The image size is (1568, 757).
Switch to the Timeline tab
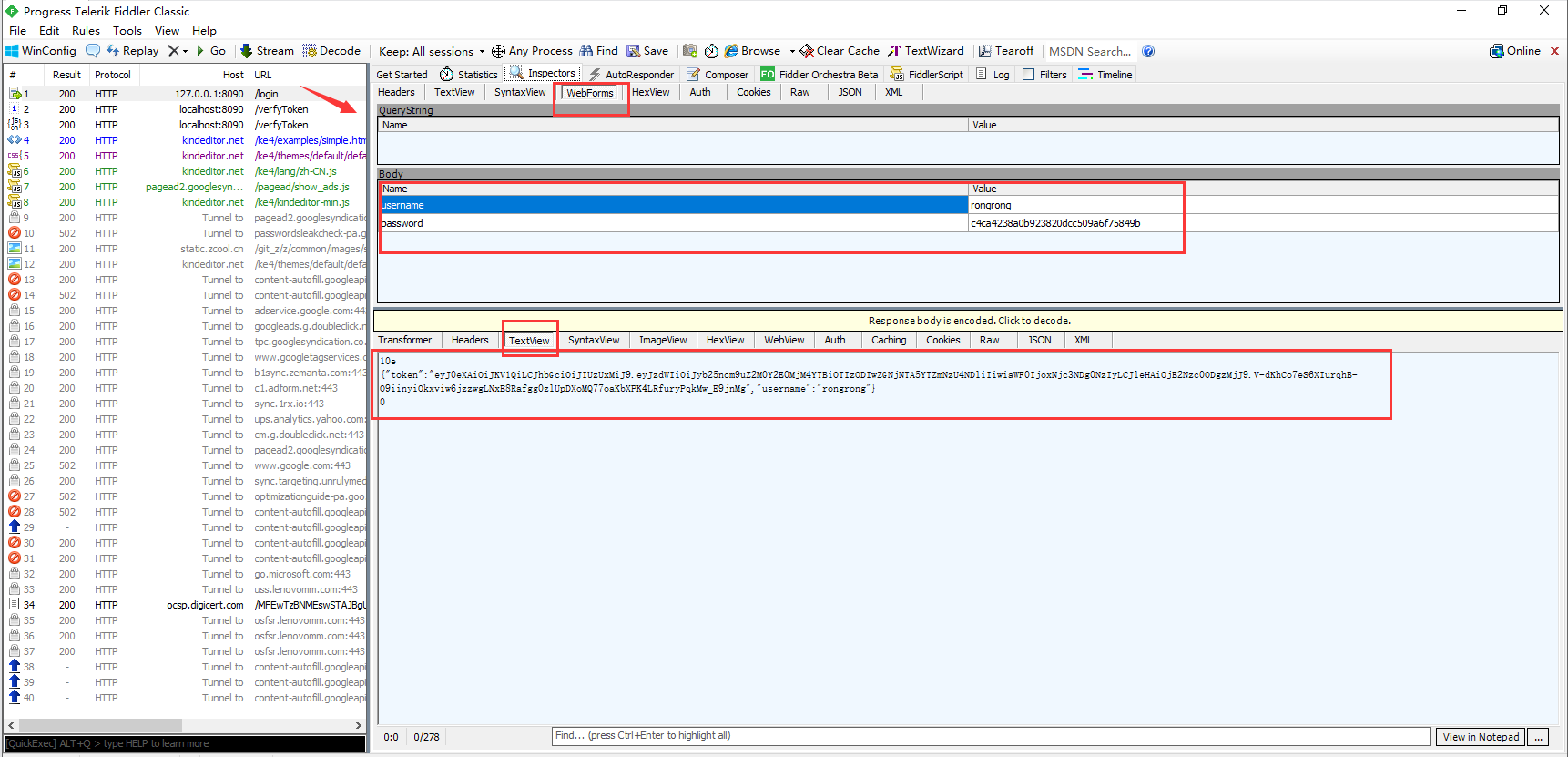tap(1105, 75)
